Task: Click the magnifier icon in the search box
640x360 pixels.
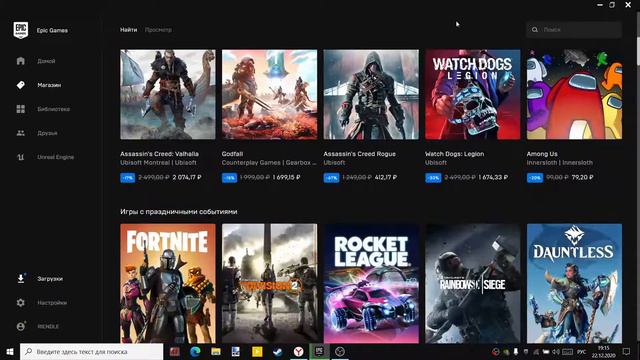Action: pos(535,30)
